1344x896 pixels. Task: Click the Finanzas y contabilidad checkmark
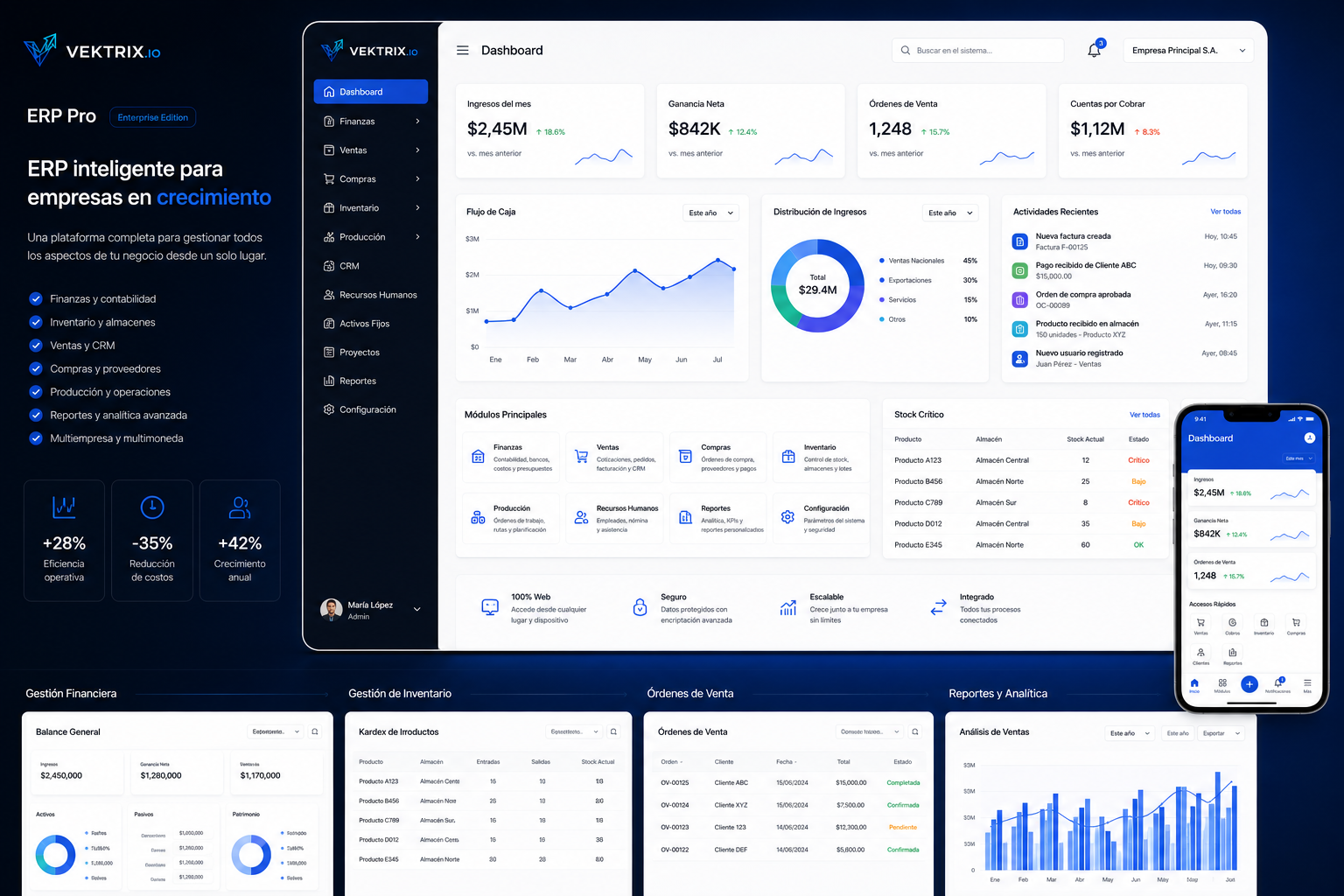(36, 298)
